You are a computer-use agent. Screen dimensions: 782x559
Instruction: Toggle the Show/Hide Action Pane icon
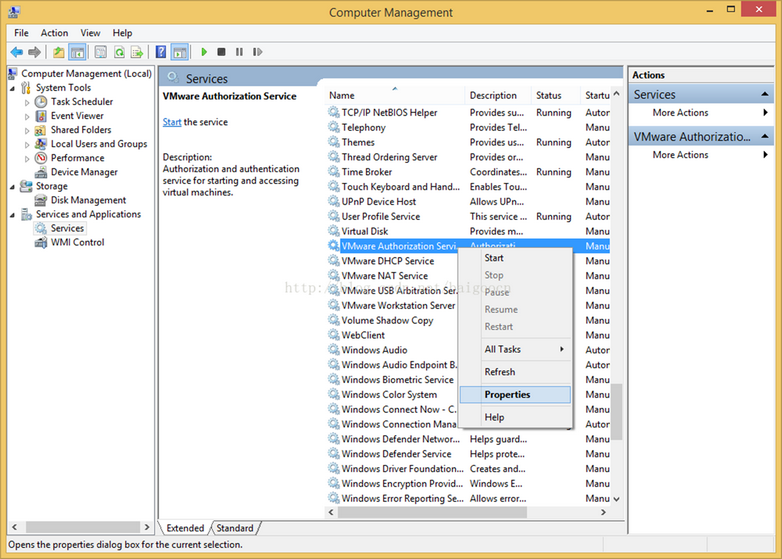tap(180, 52)
